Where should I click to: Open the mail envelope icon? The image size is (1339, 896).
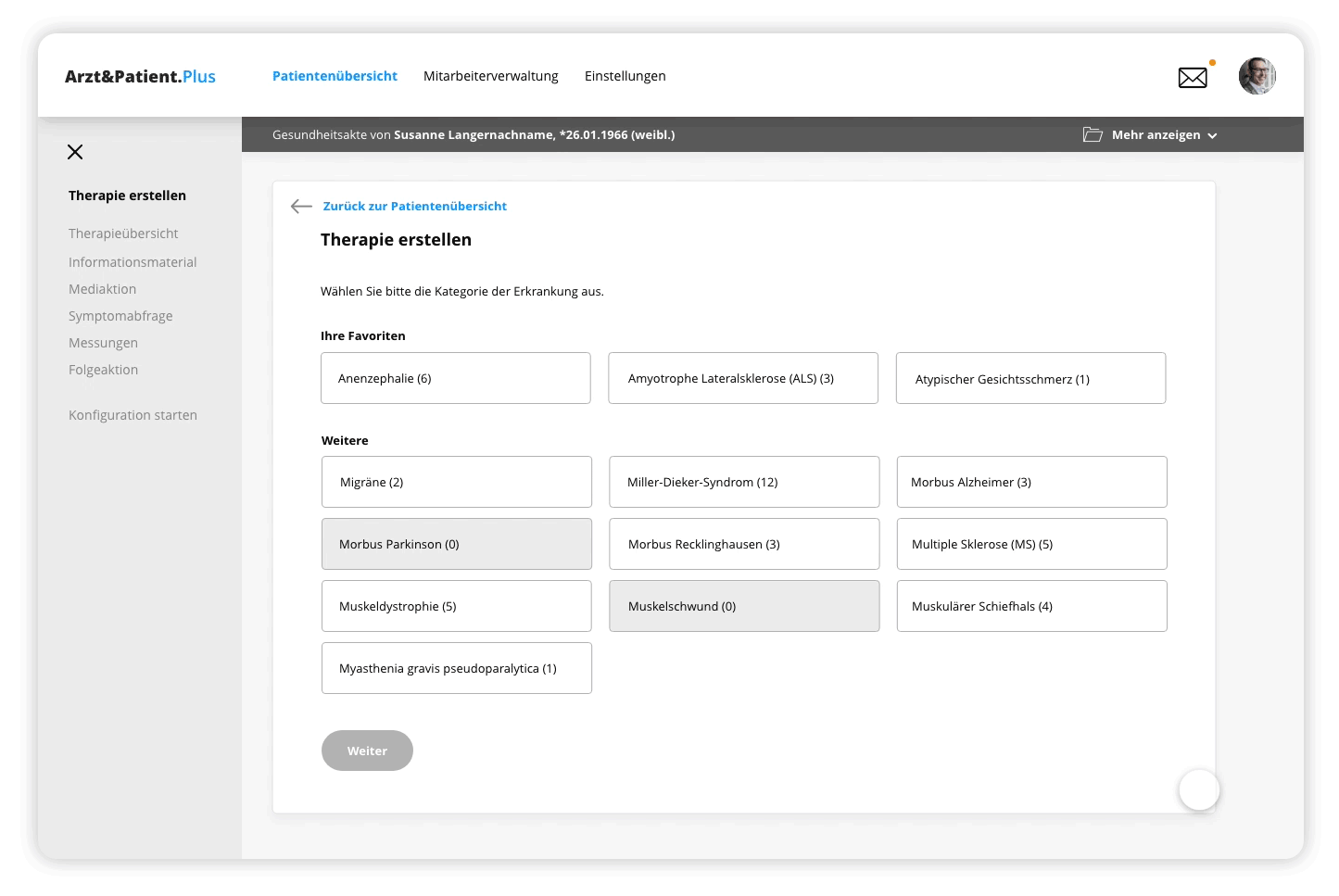pyautogui.click(x=1193, y=78)
